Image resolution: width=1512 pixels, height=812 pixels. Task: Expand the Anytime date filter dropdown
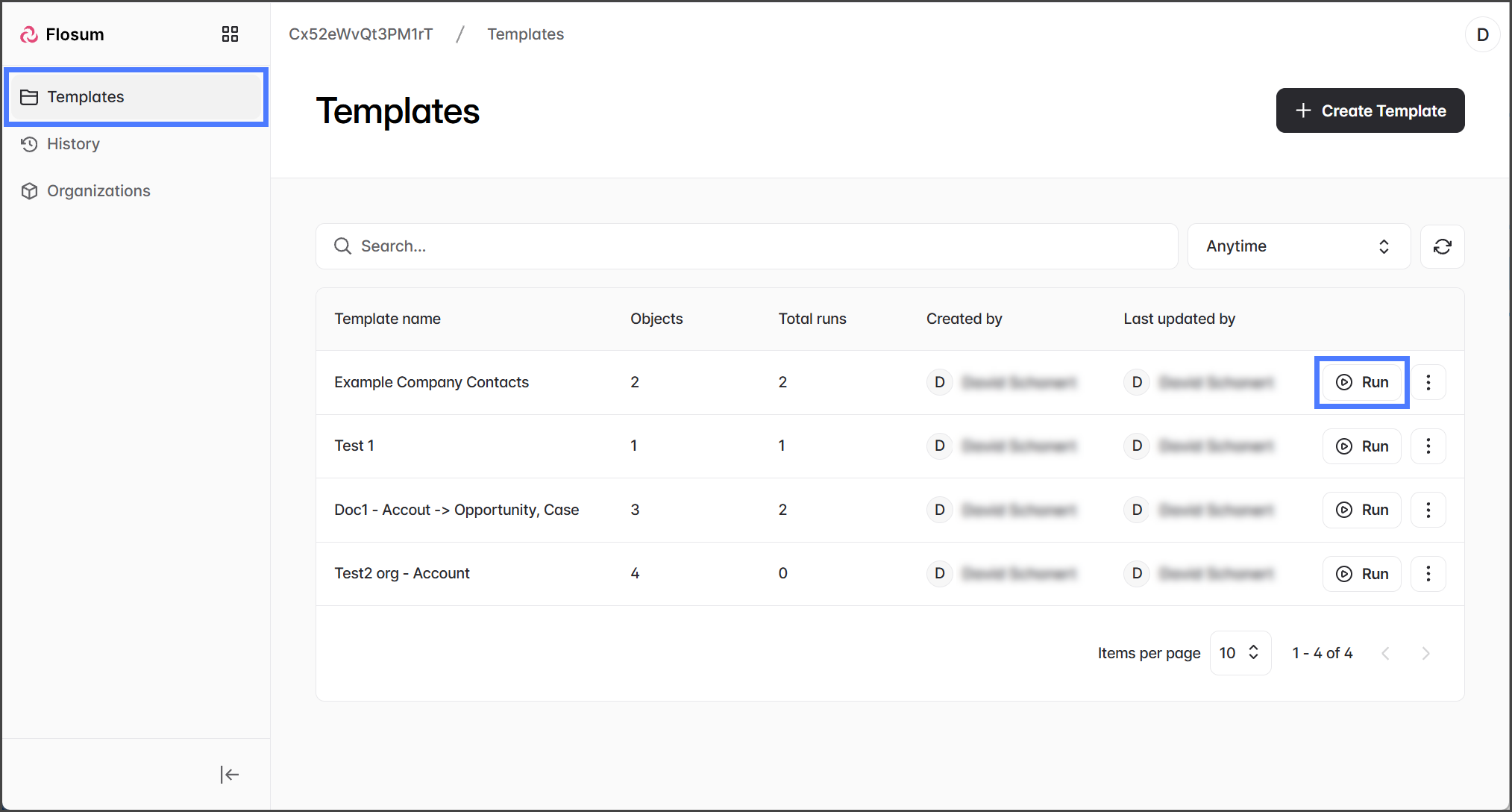click(1298, 246)
